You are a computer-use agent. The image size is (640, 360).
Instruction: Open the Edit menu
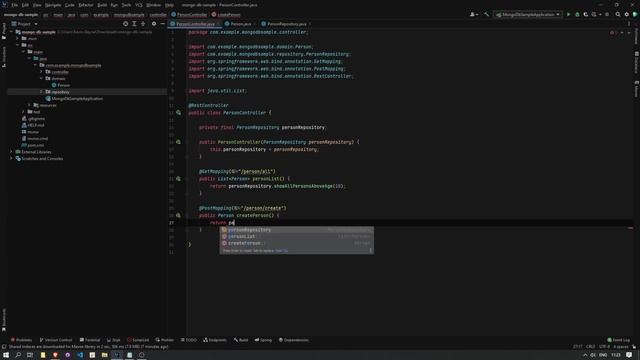[25, 5]
